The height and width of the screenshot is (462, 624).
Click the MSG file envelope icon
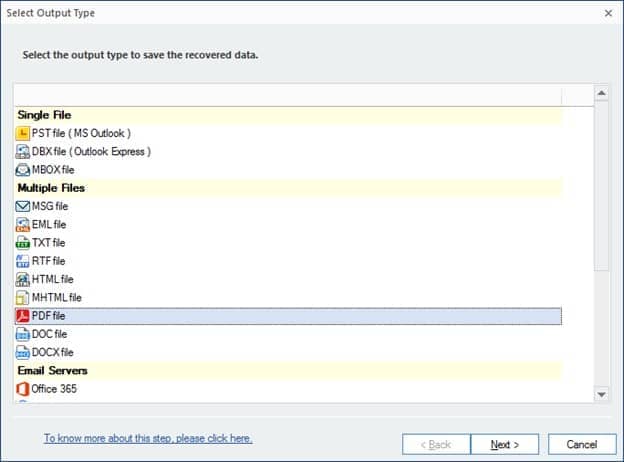coord(24,206)
